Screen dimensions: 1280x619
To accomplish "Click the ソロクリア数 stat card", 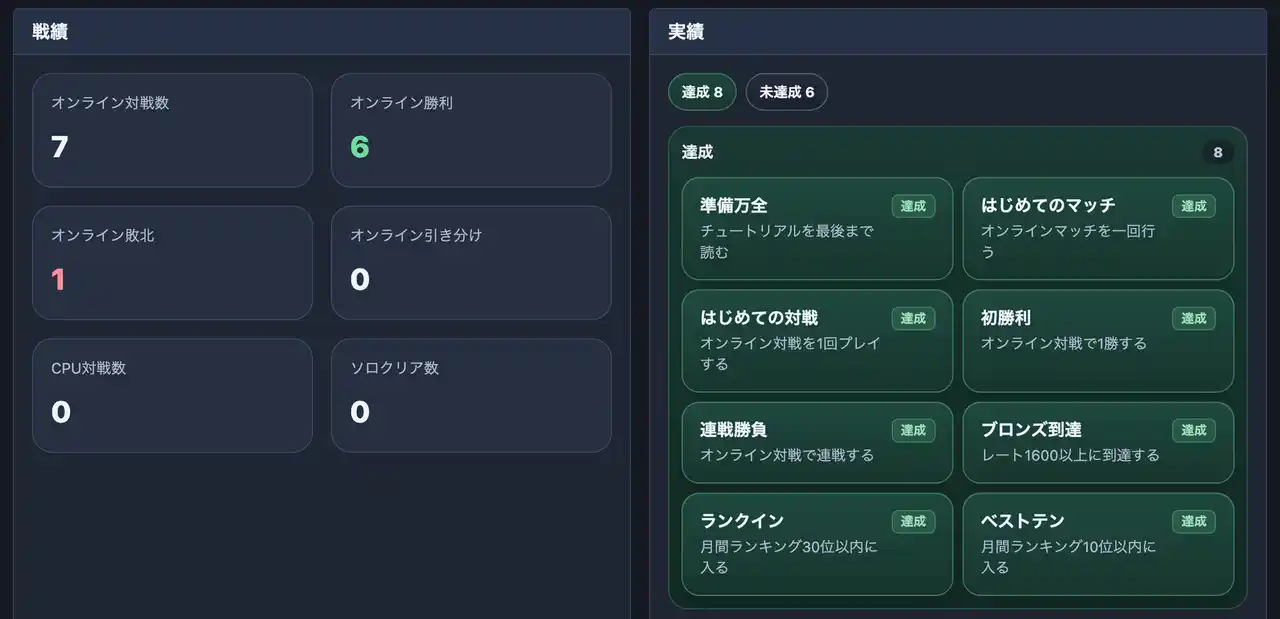I will (x=471, y=395).
